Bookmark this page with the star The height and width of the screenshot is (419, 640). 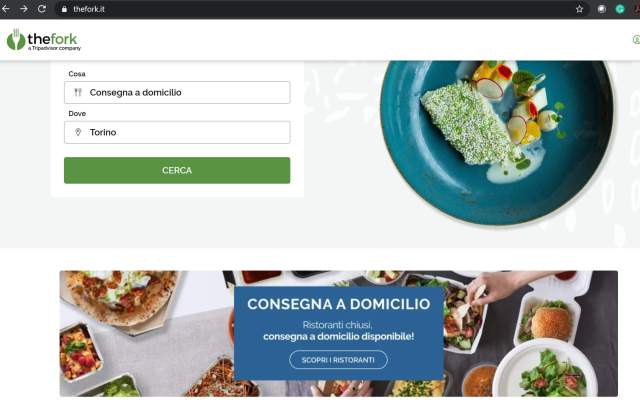(x=579, y=9)
